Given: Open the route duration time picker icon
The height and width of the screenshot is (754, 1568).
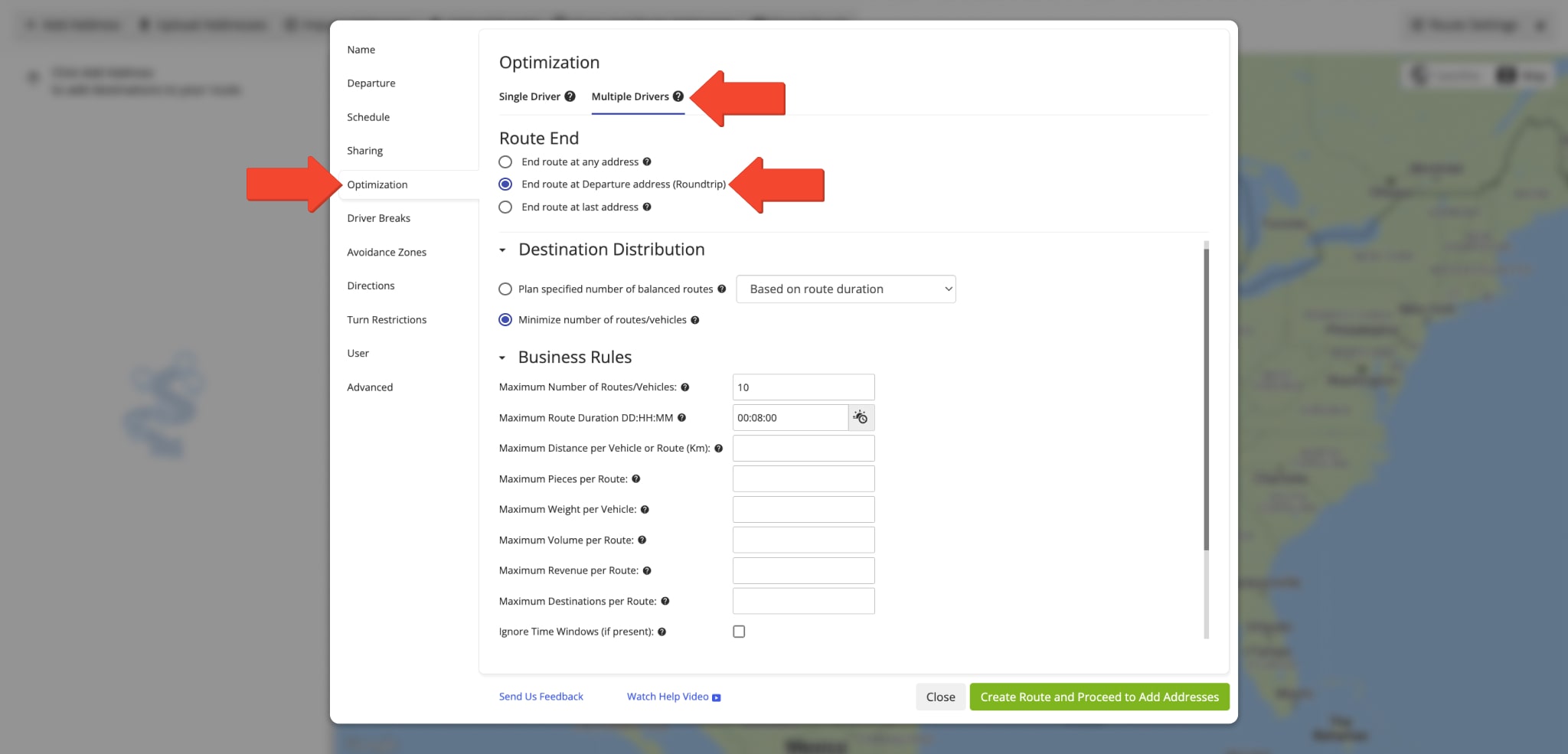Looking at the screenshot, I should coord(861,417).
